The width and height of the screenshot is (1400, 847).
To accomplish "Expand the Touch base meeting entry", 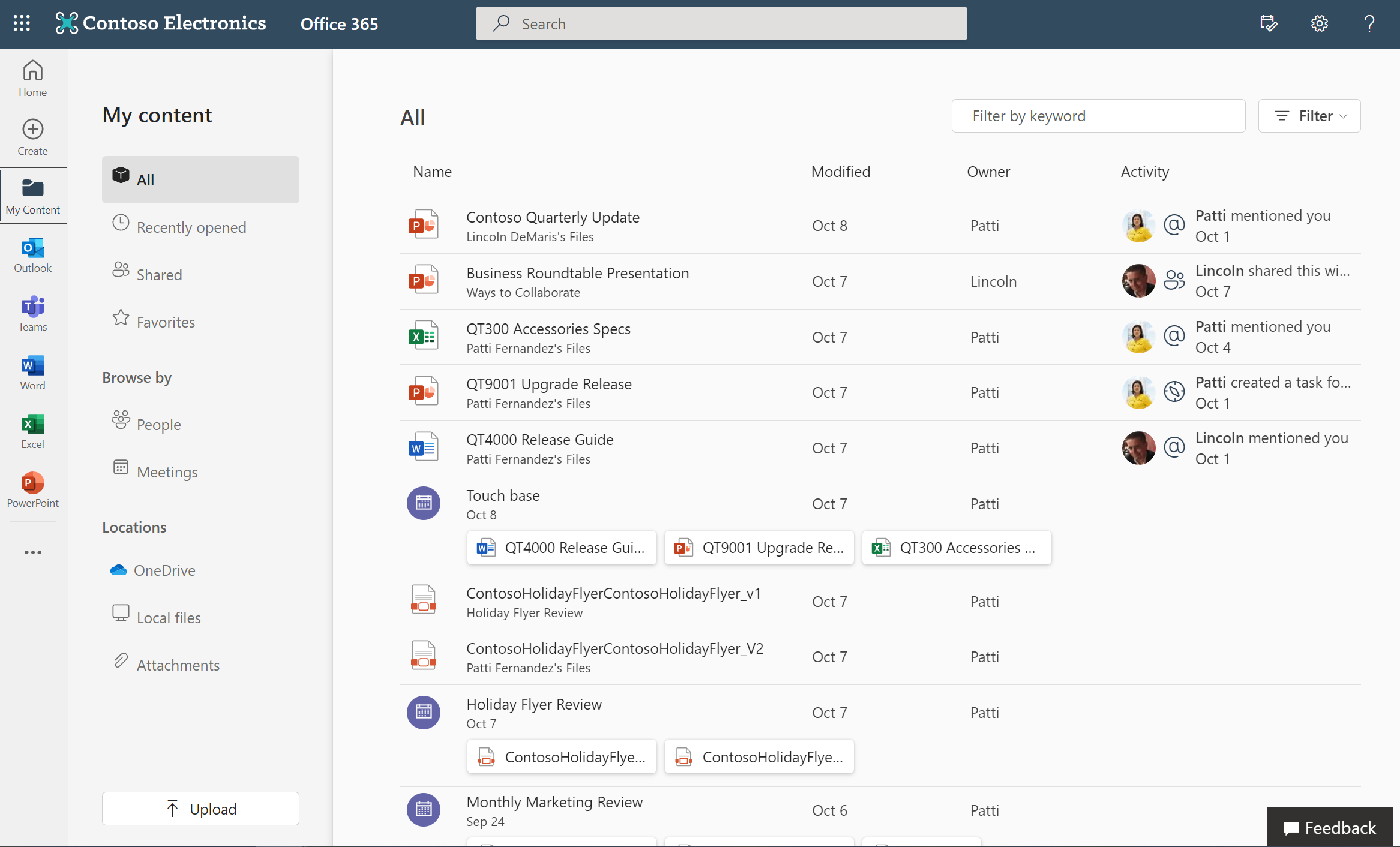I will pyautogui.click(x=503, y=495).
